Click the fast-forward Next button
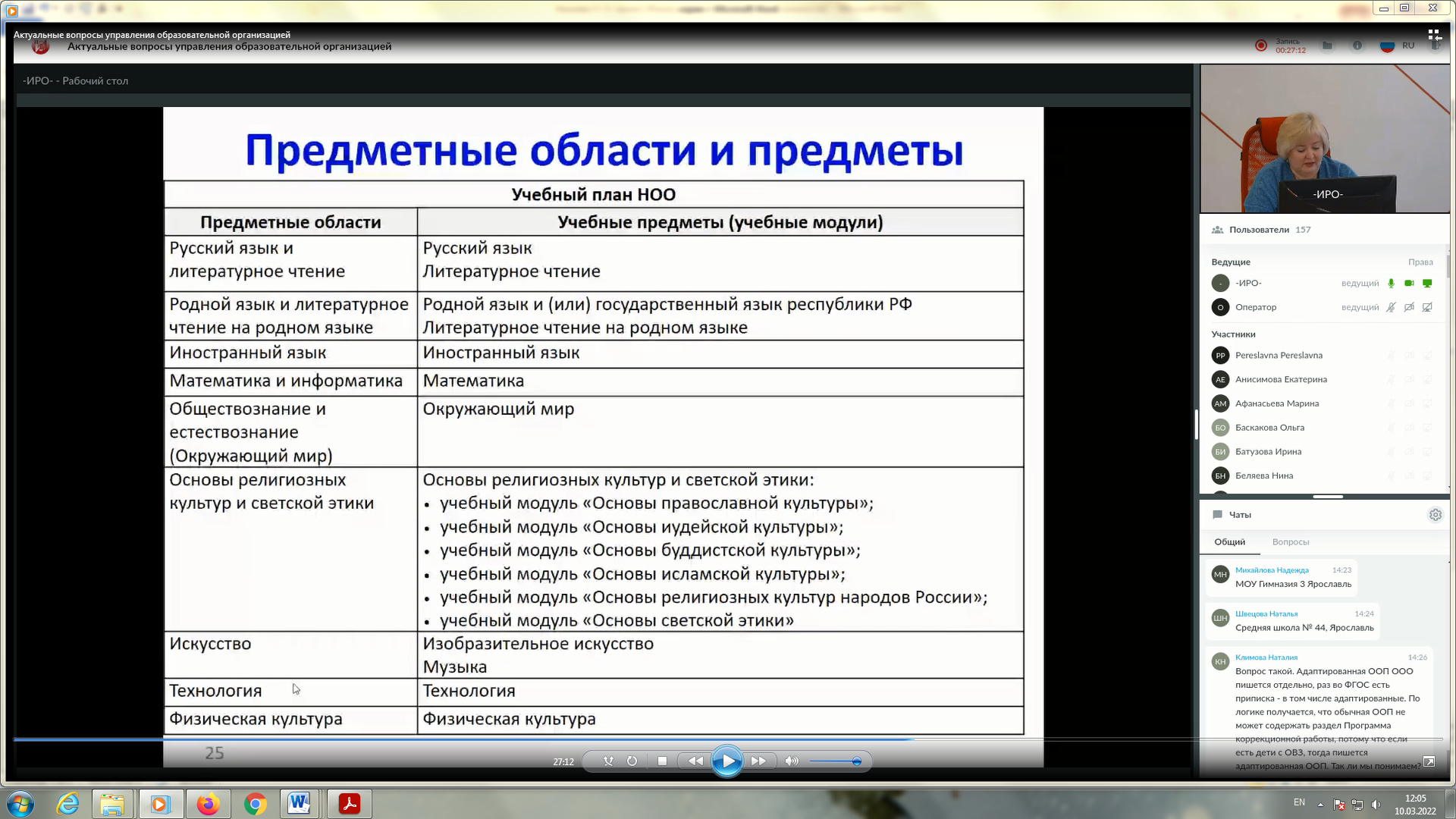This screenshot has width=1456, height=819. (758, 761)
